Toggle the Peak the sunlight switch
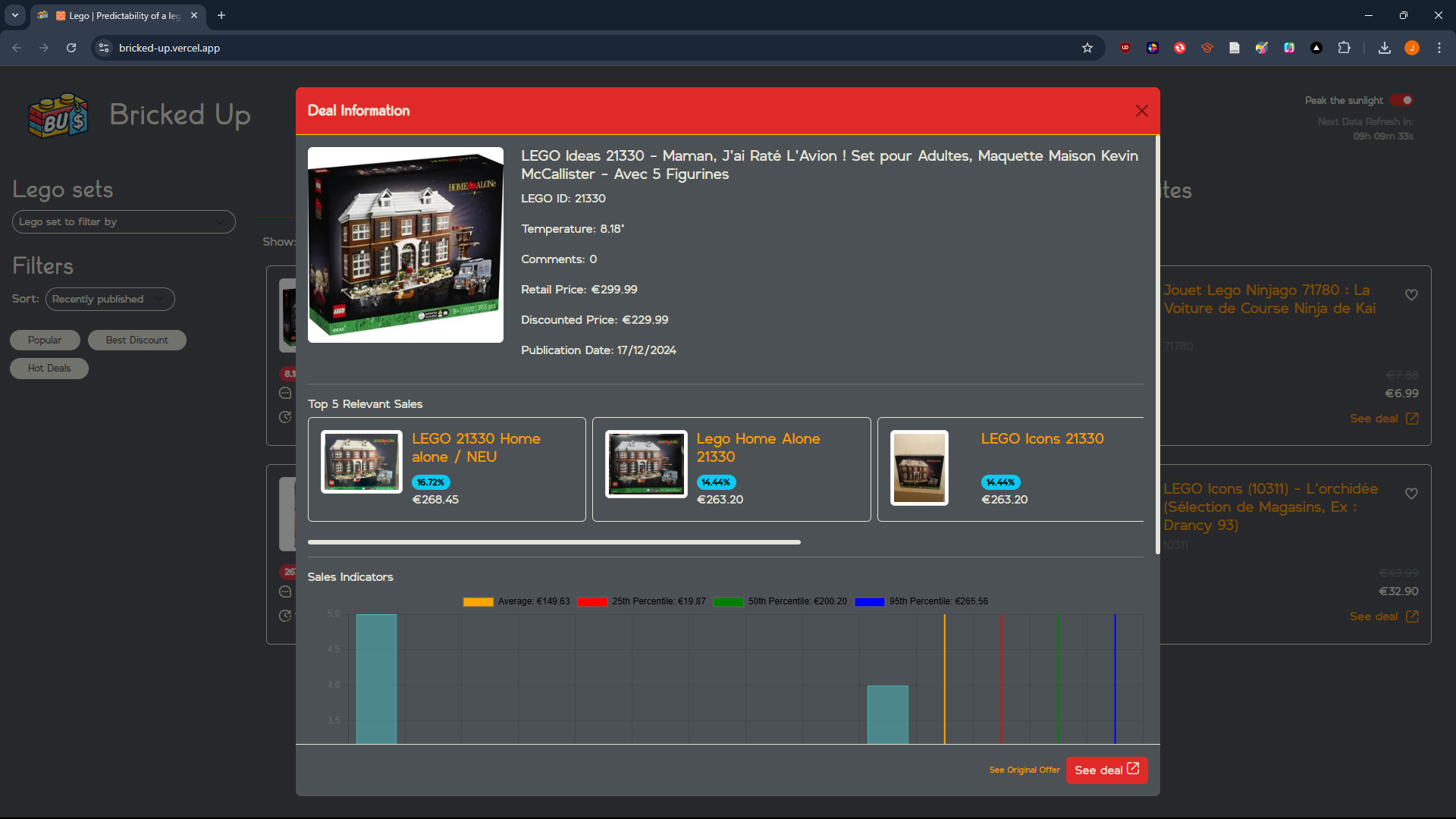 click(x=1402, y=100)
